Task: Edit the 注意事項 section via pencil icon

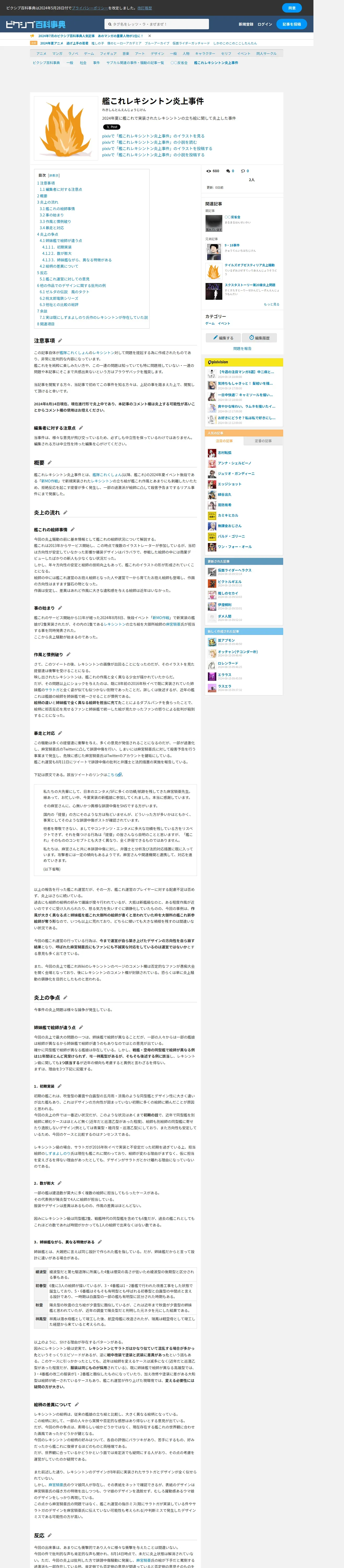Action: point(60,341)
